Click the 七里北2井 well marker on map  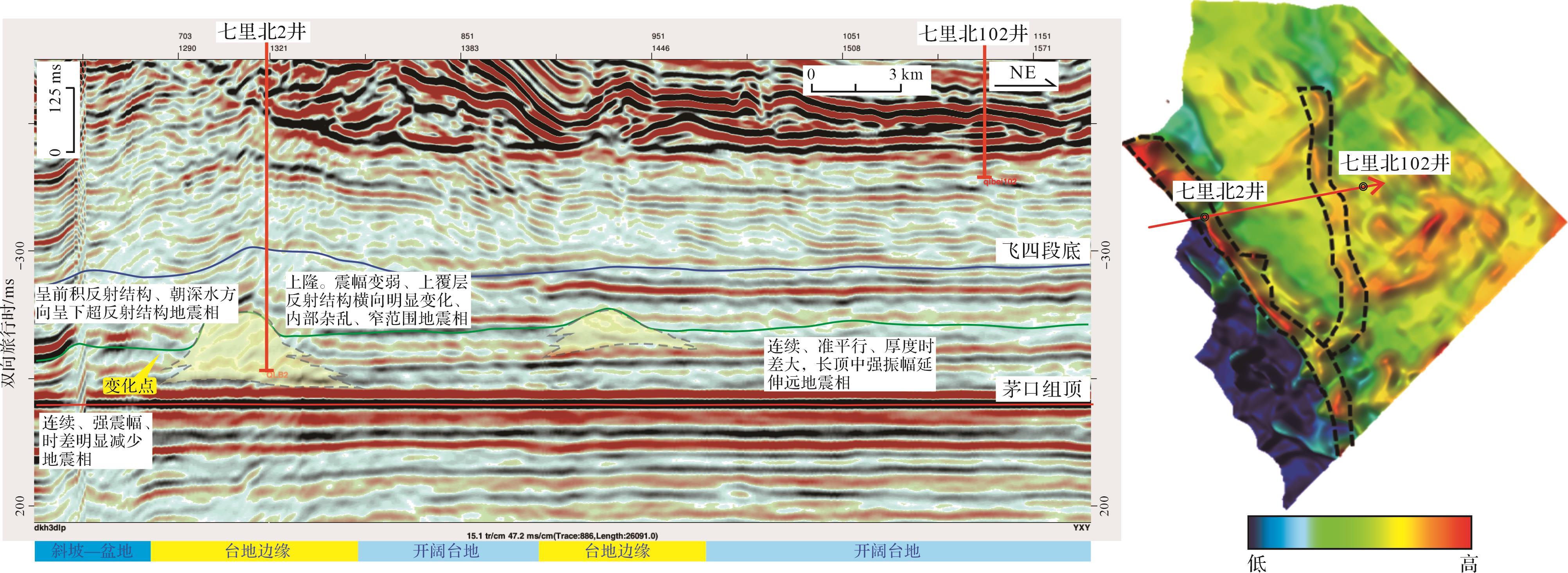[1205, 217]
